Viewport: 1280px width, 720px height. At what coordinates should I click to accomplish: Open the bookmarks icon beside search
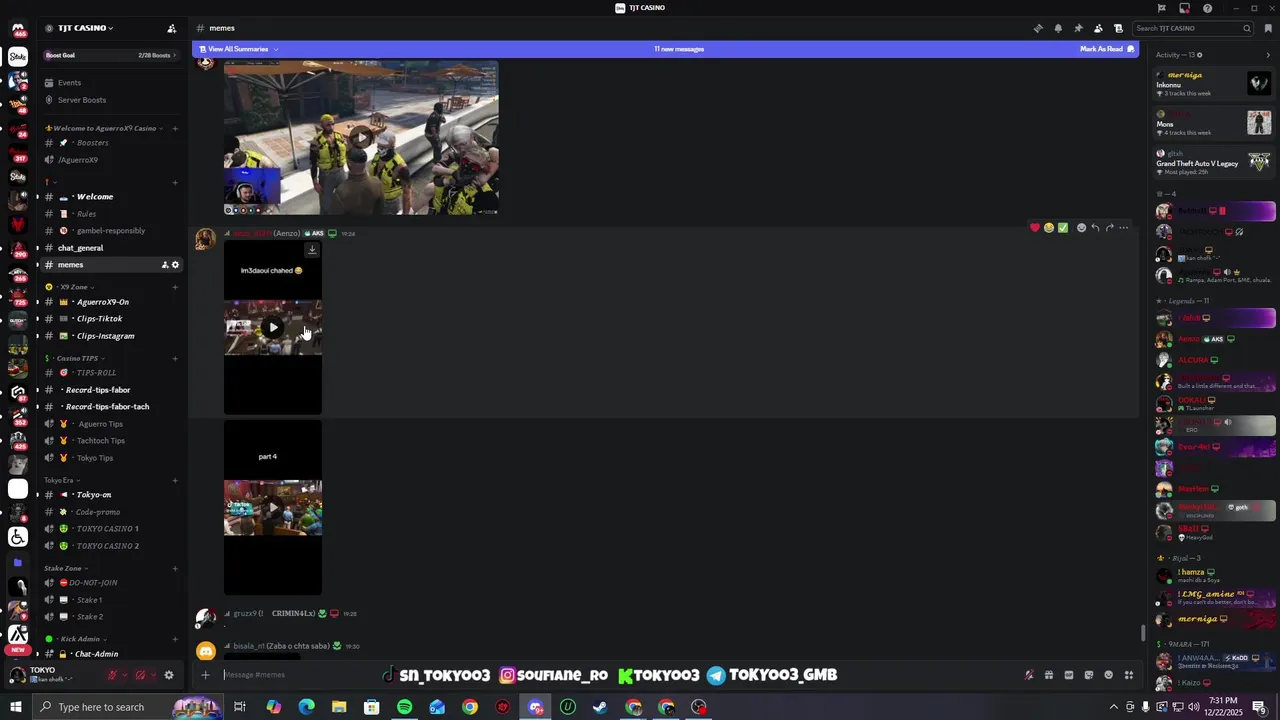point(1268,28)
